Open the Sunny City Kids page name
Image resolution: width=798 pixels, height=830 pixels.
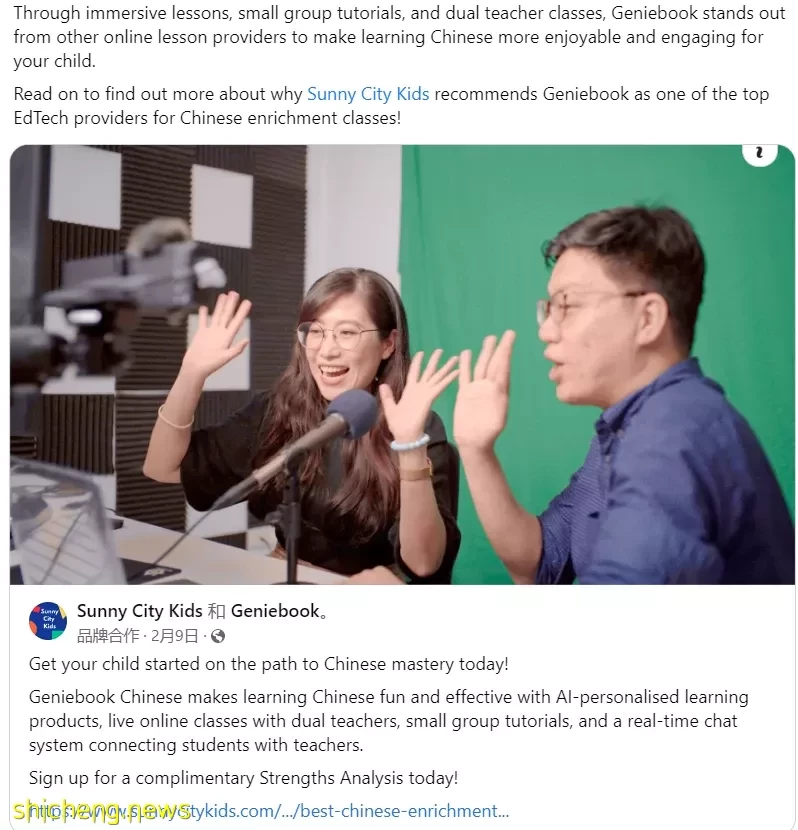(x=140, y=611)
